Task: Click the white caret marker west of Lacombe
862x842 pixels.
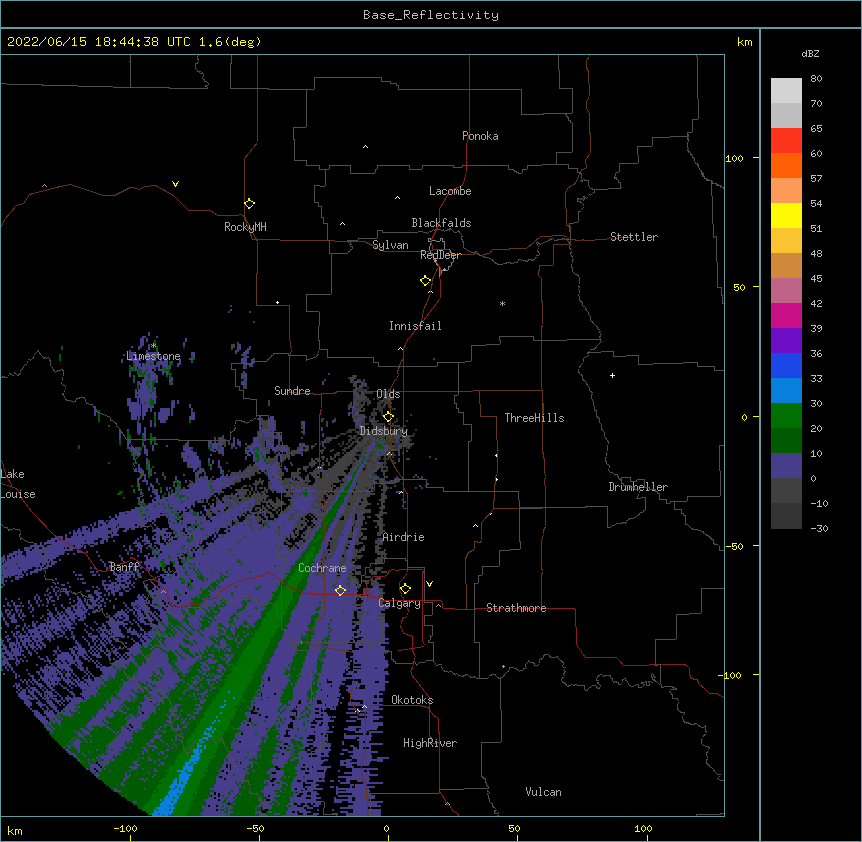Action: click(397, 198)
